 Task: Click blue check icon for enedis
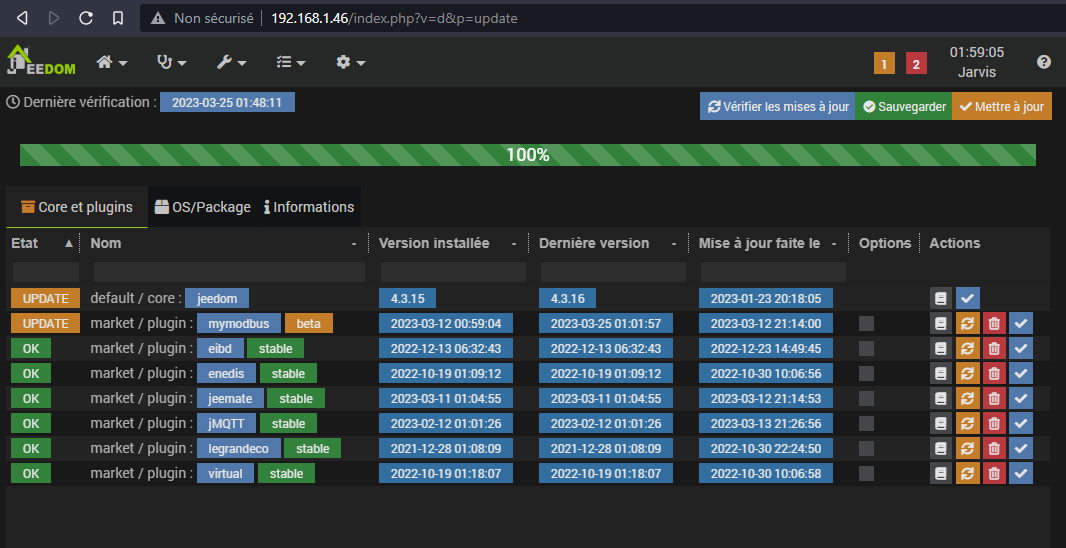click(x=1020, y=373)
